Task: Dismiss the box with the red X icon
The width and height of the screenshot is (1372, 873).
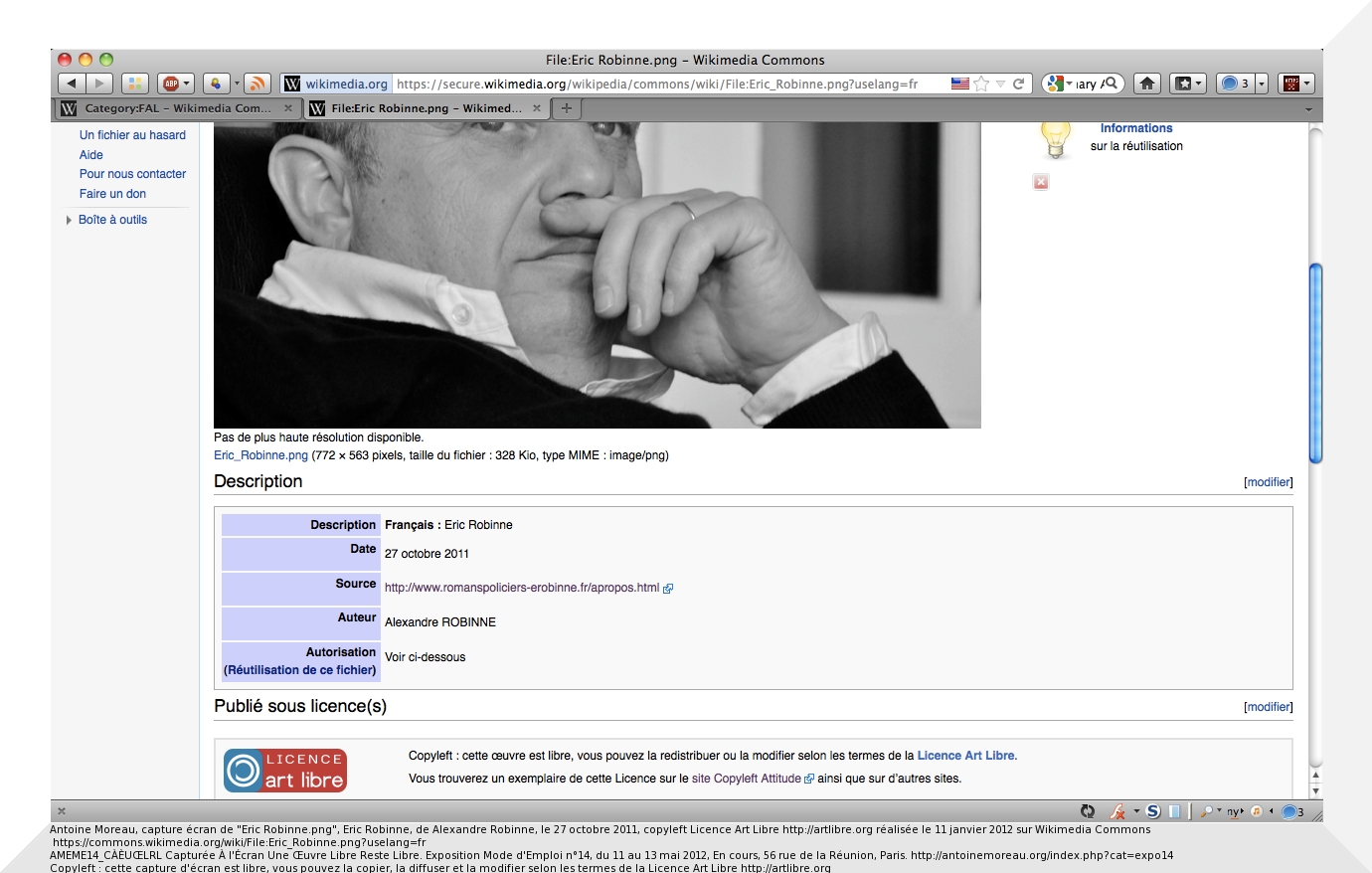Action: [1041, 182]
